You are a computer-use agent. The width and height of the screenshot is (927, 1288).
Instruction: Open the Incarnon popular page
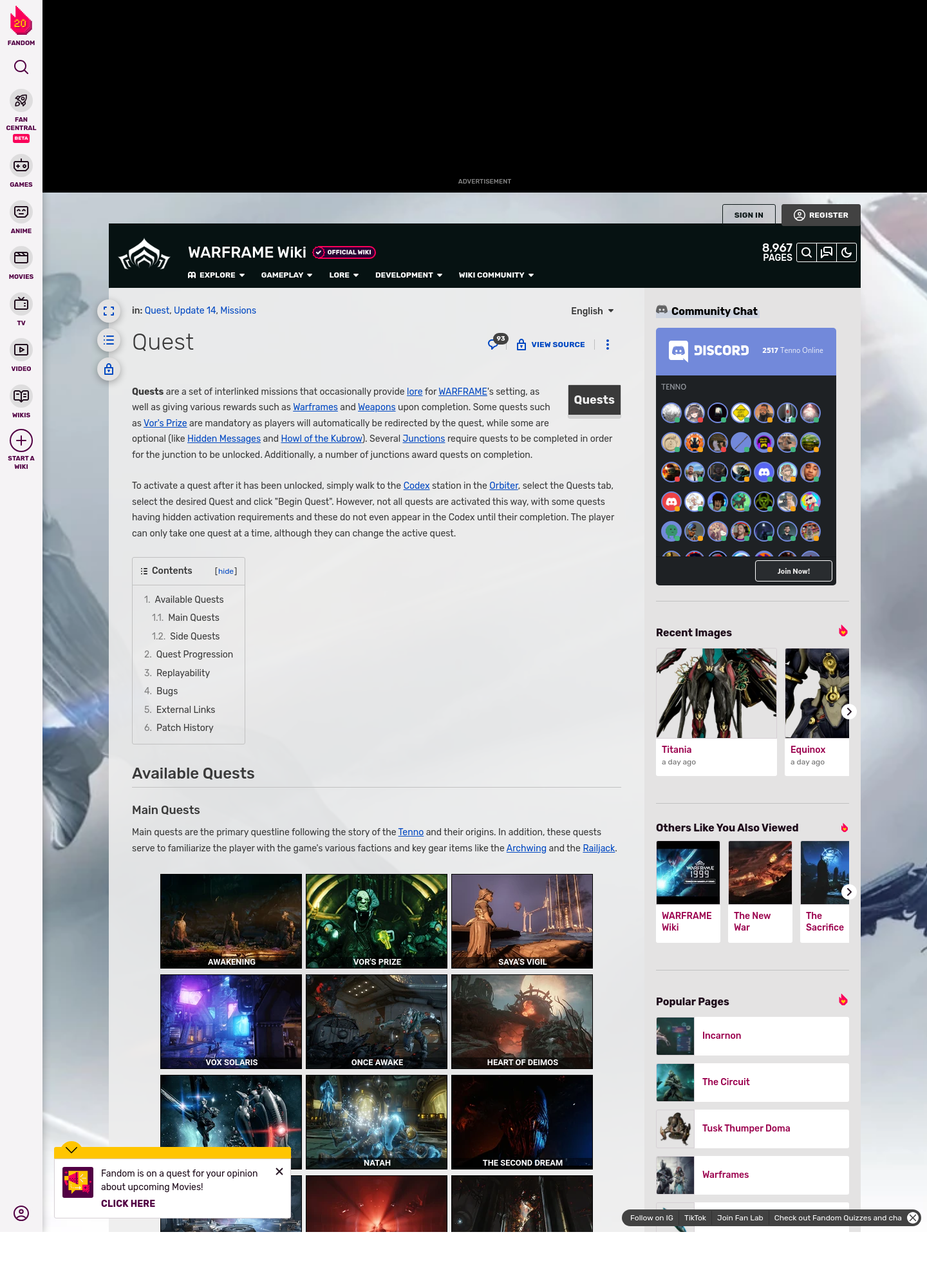point(753,1036)
